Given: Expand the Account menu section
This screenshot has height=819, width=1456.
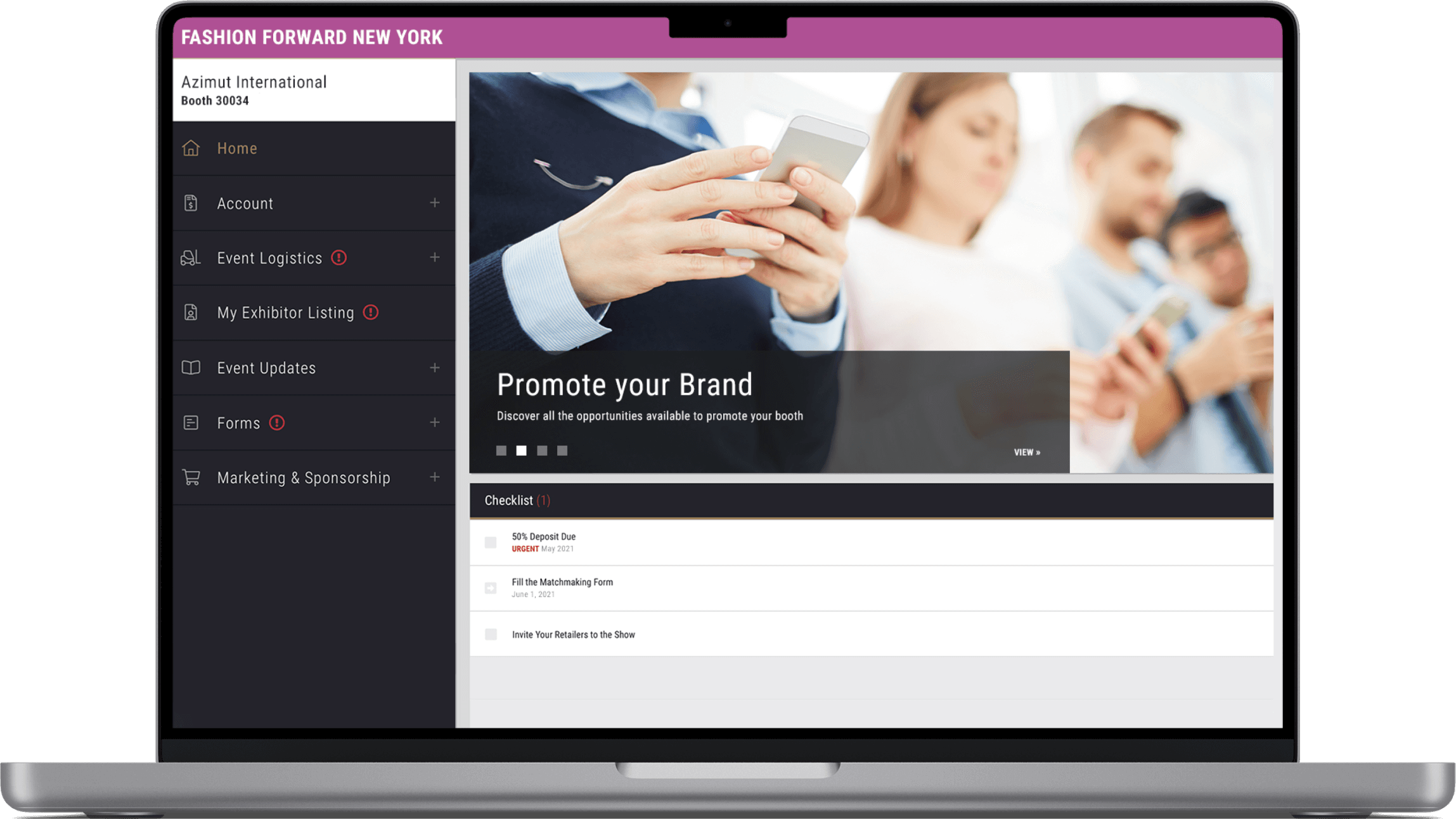Looking at the screenshot, I should coord(434,202).
